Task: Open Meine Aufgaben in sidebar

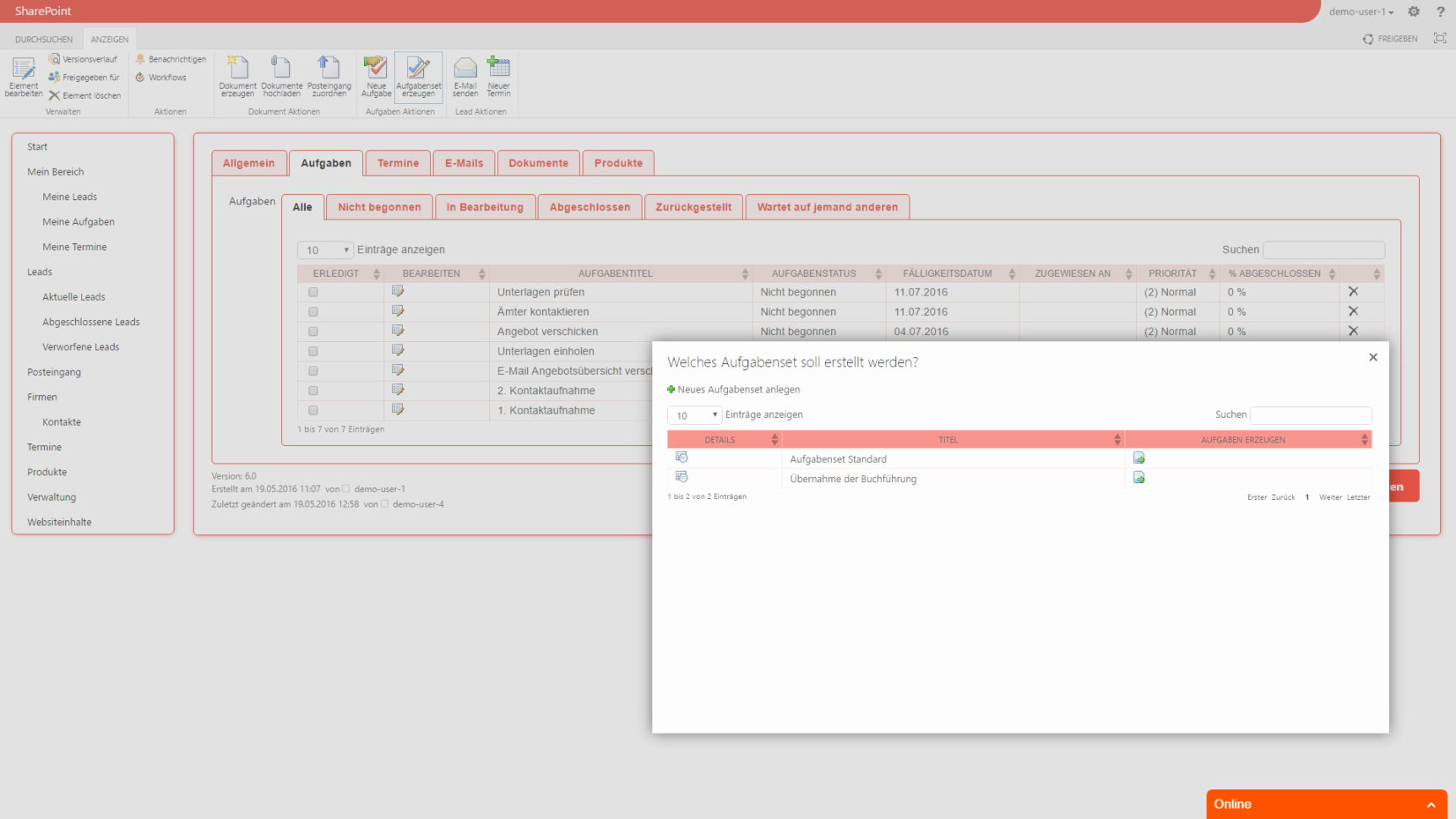Action: coord(79,222)
